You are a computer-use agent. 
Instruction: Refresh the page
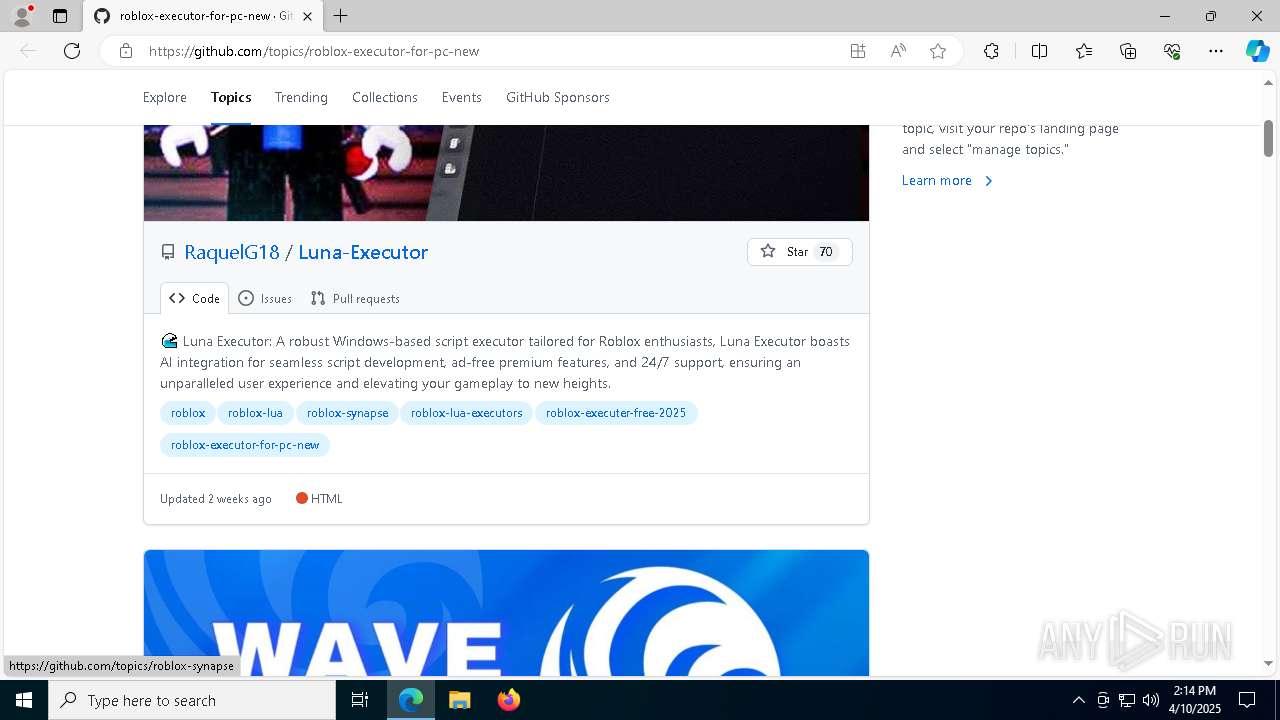tap(72, 51)
